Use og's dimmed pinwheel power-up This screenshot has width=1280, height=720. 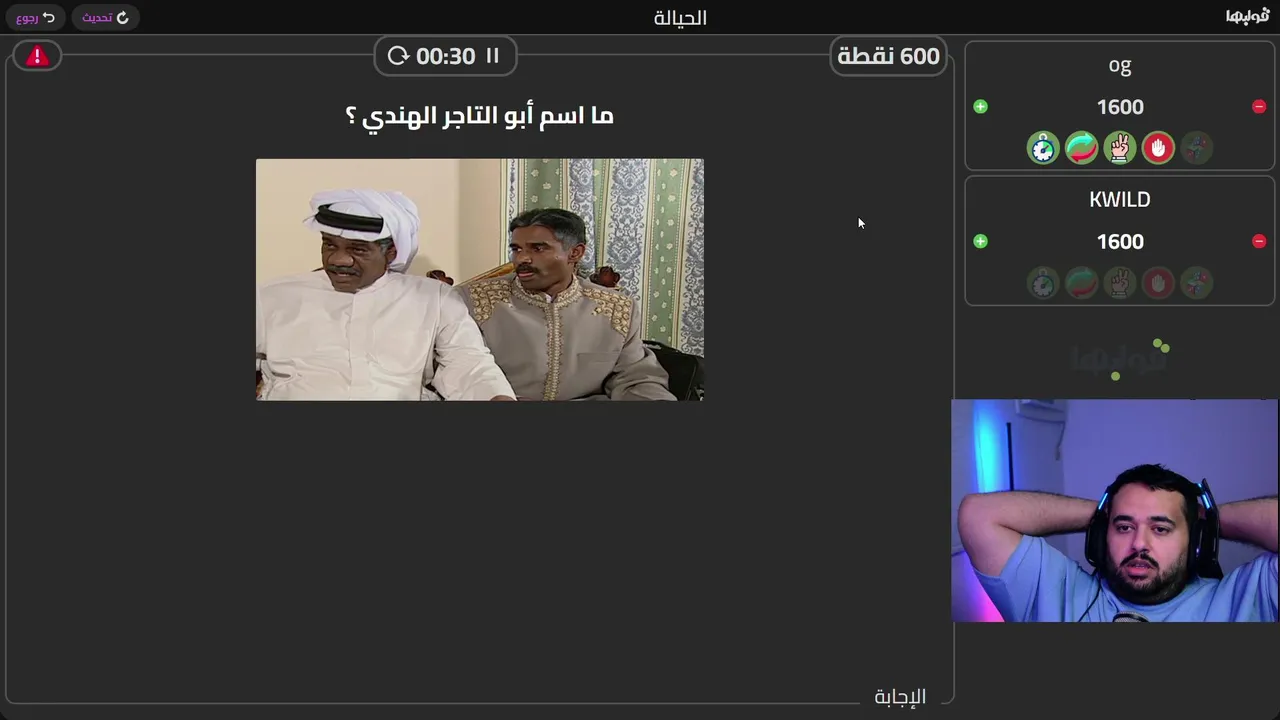click(x=1196, y=148)
